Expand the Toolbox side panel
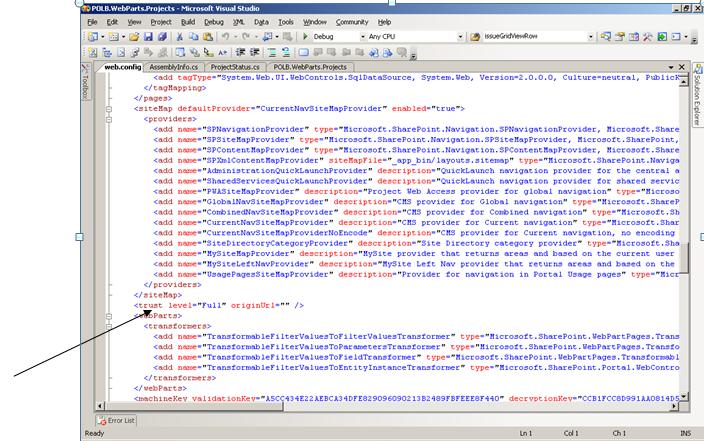Viewport: 704px width, 441px height. [x=85, y=81]
